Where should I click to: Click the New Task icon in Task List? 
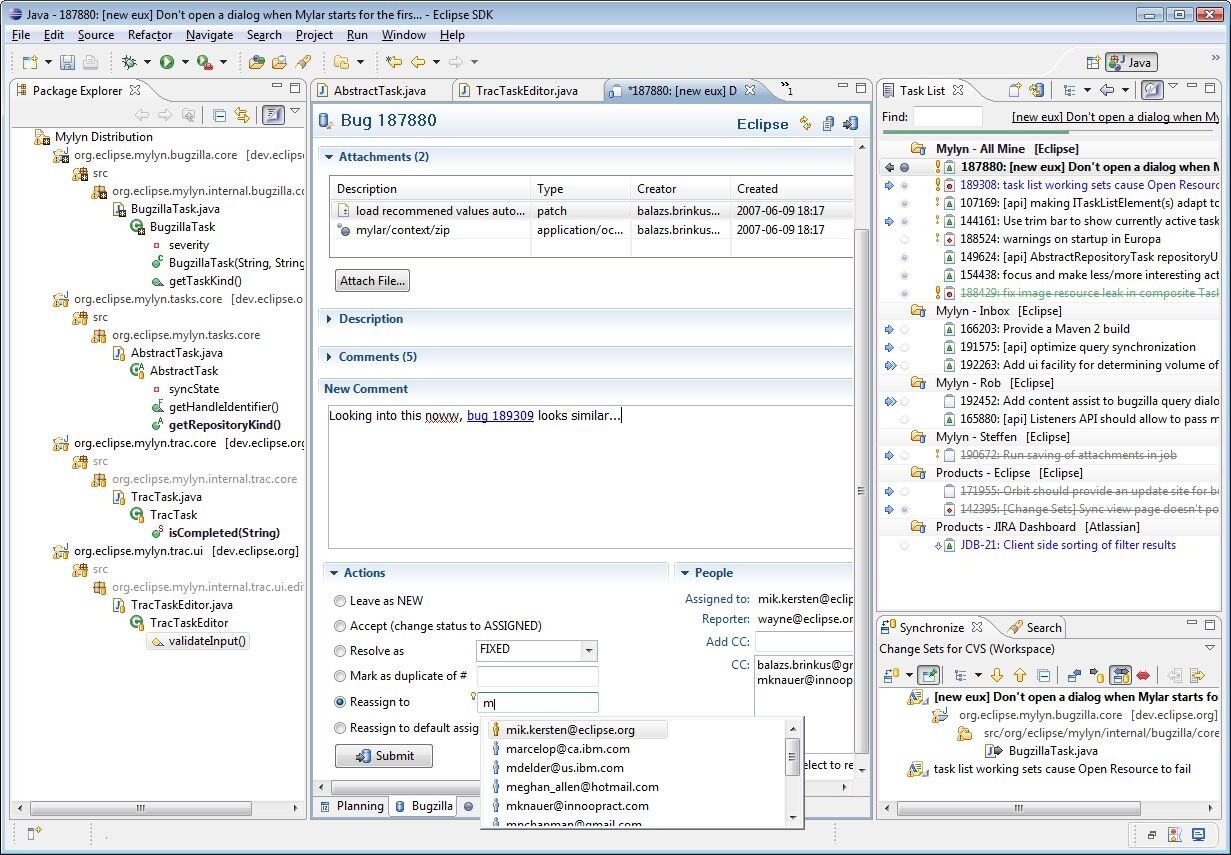(1015, 90)
